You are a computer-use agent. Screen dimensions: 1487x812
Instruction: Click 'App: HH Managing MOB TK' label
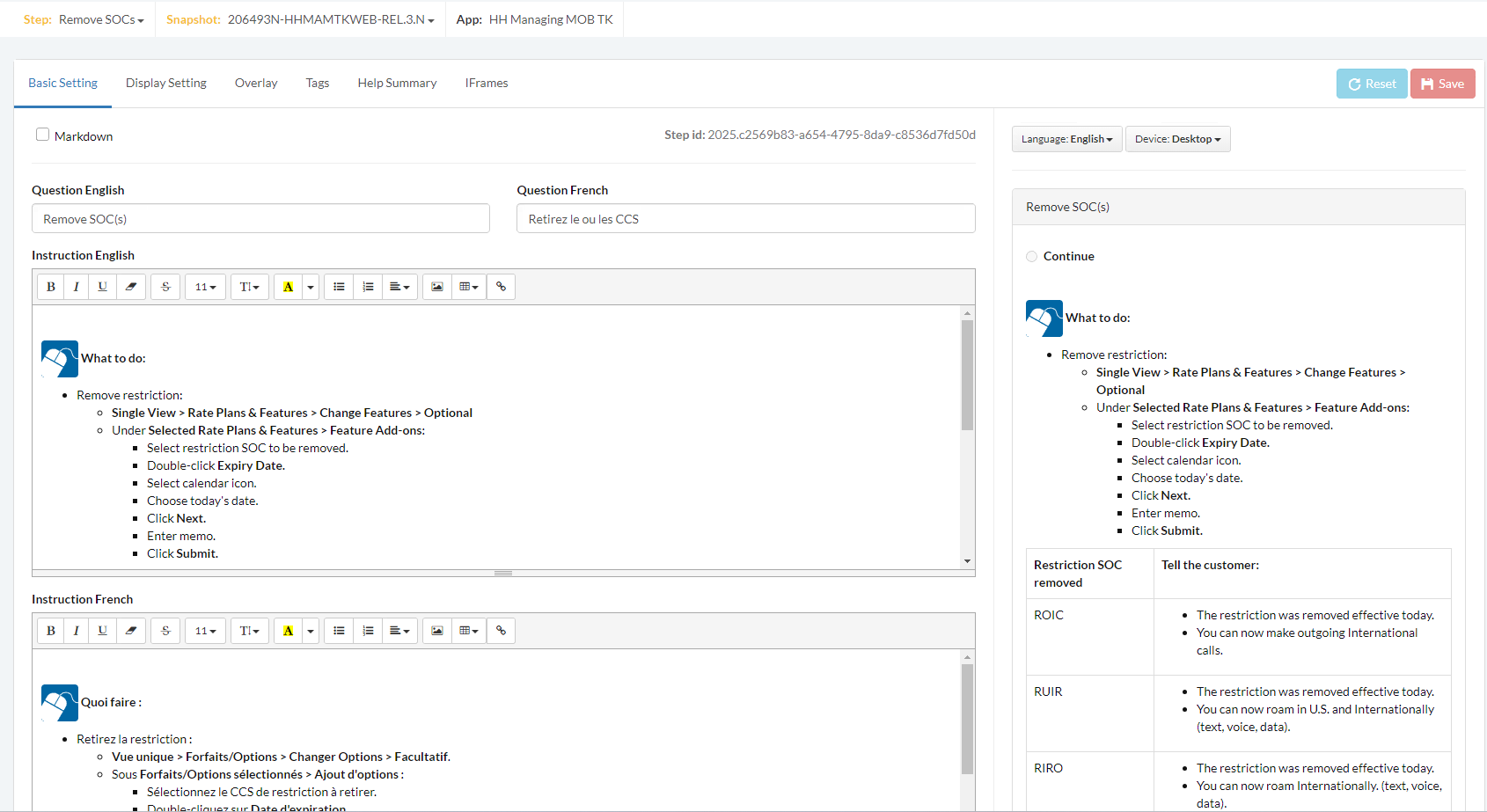pos(534,19)
